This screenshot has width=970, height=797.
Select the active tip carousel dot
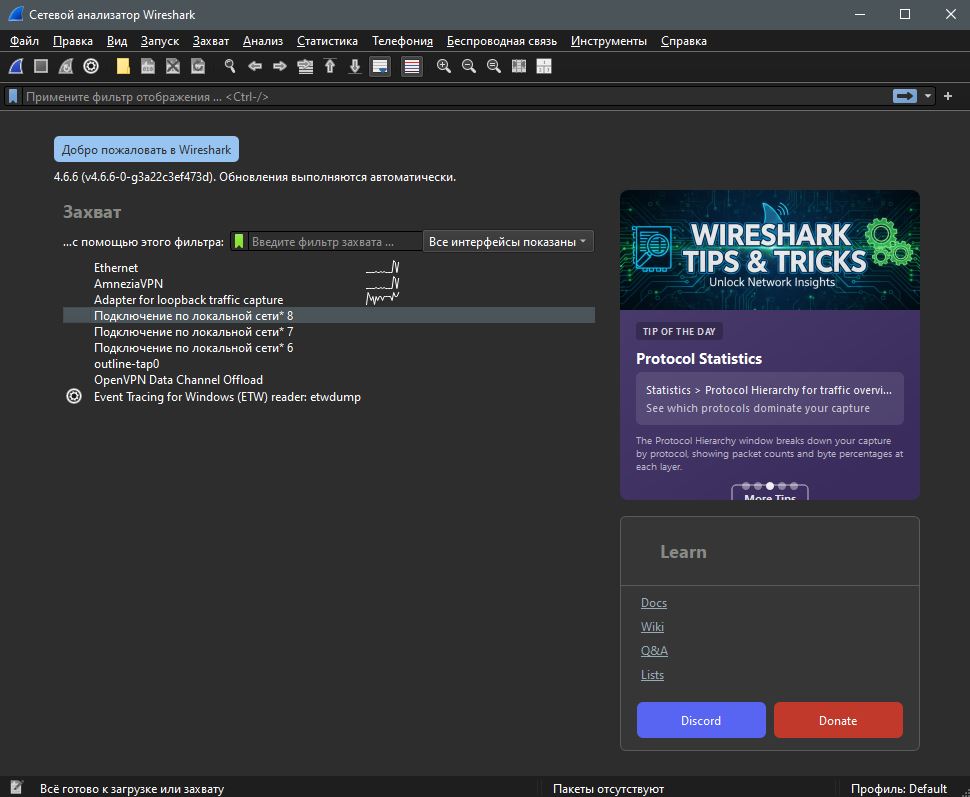coord(770,486)
